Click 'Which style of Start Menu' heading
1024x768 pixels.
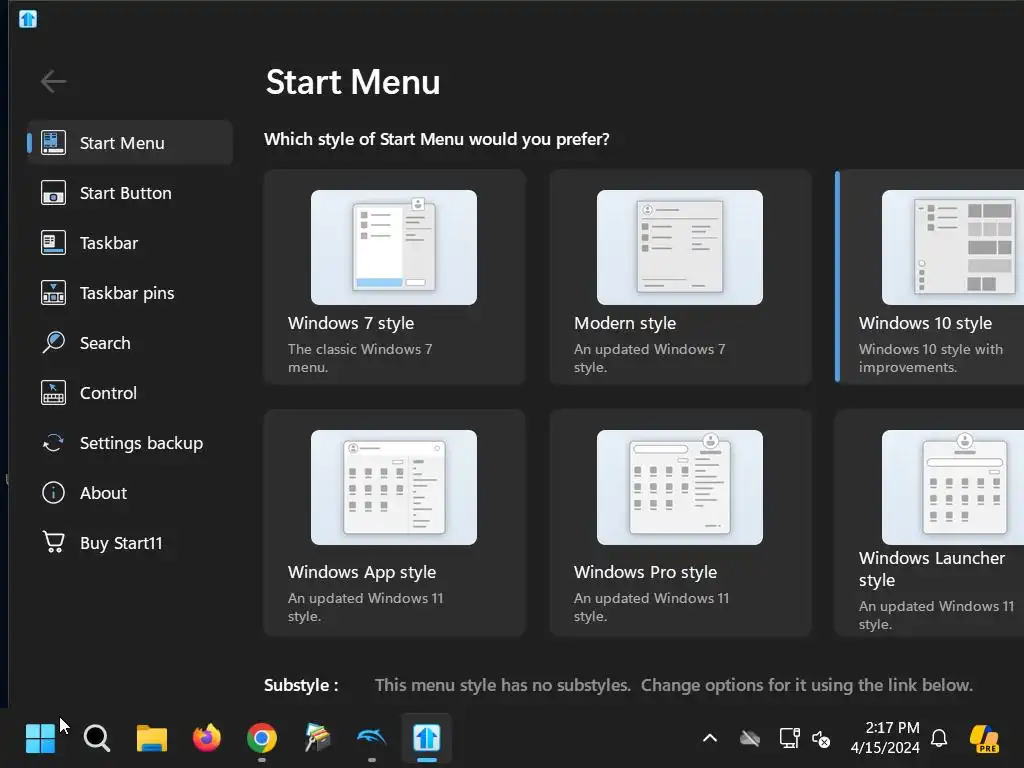click(437, 140)
